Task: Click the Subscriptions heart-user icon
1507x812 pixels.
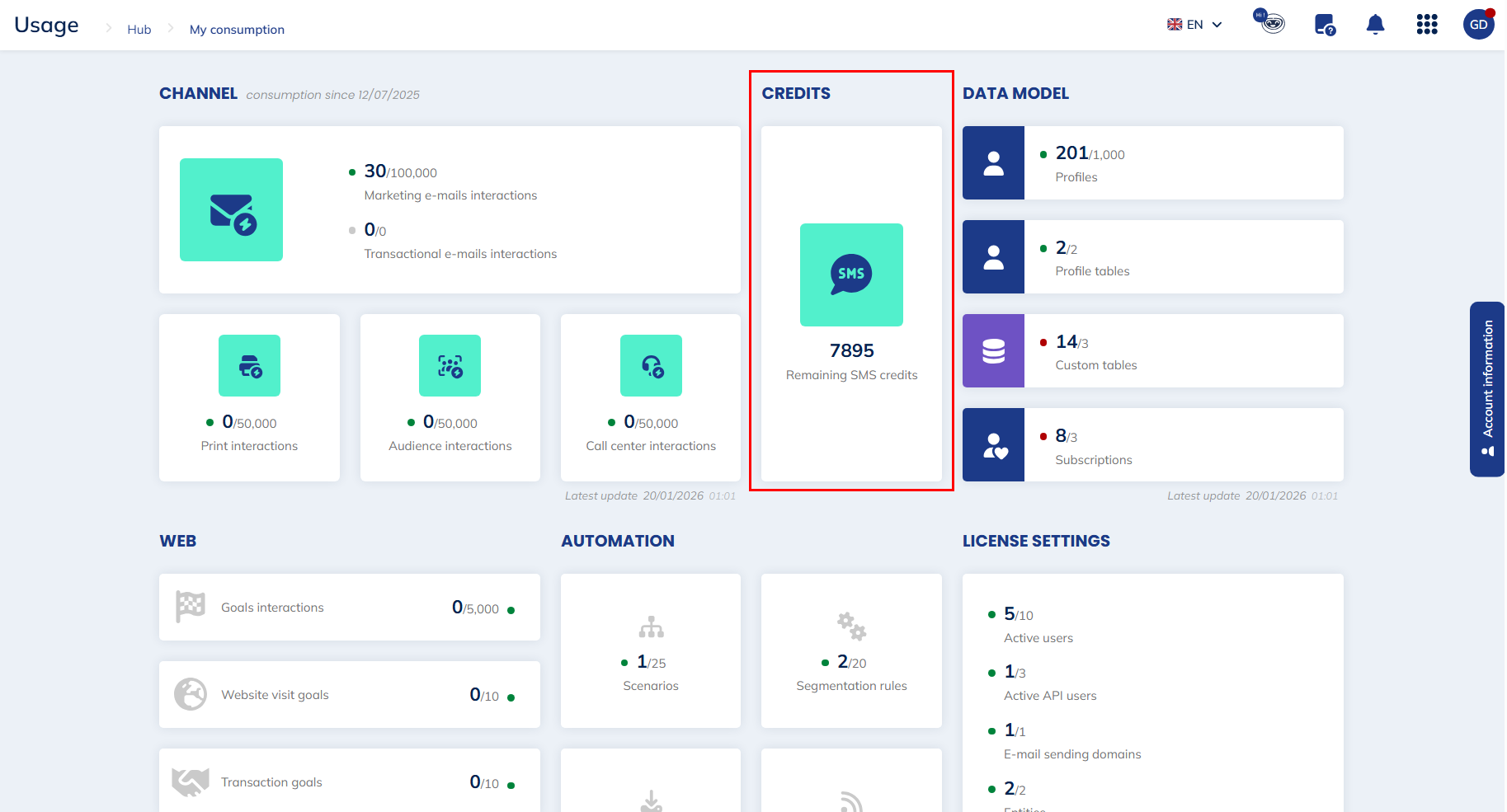Action: [x=993, y=445]
